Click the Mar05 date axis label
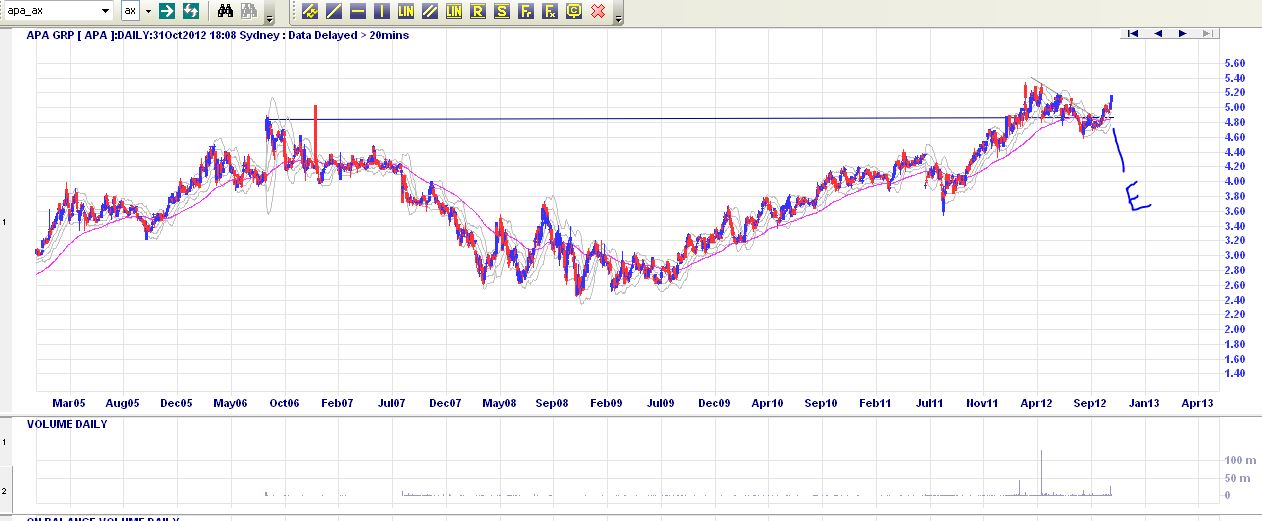Image resolution: width=1262 pixels, height=521 pixels. tap(69, 403)
